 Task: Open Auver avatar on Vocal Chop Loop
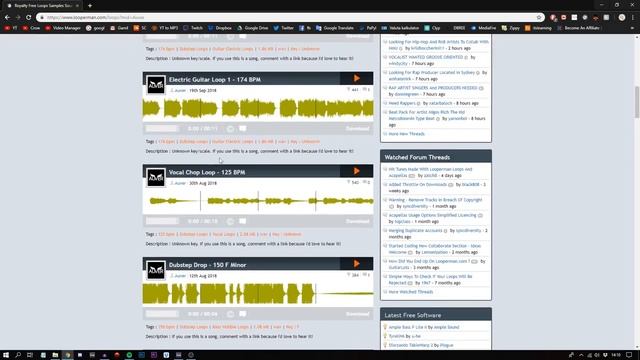[x=156, y=178]
